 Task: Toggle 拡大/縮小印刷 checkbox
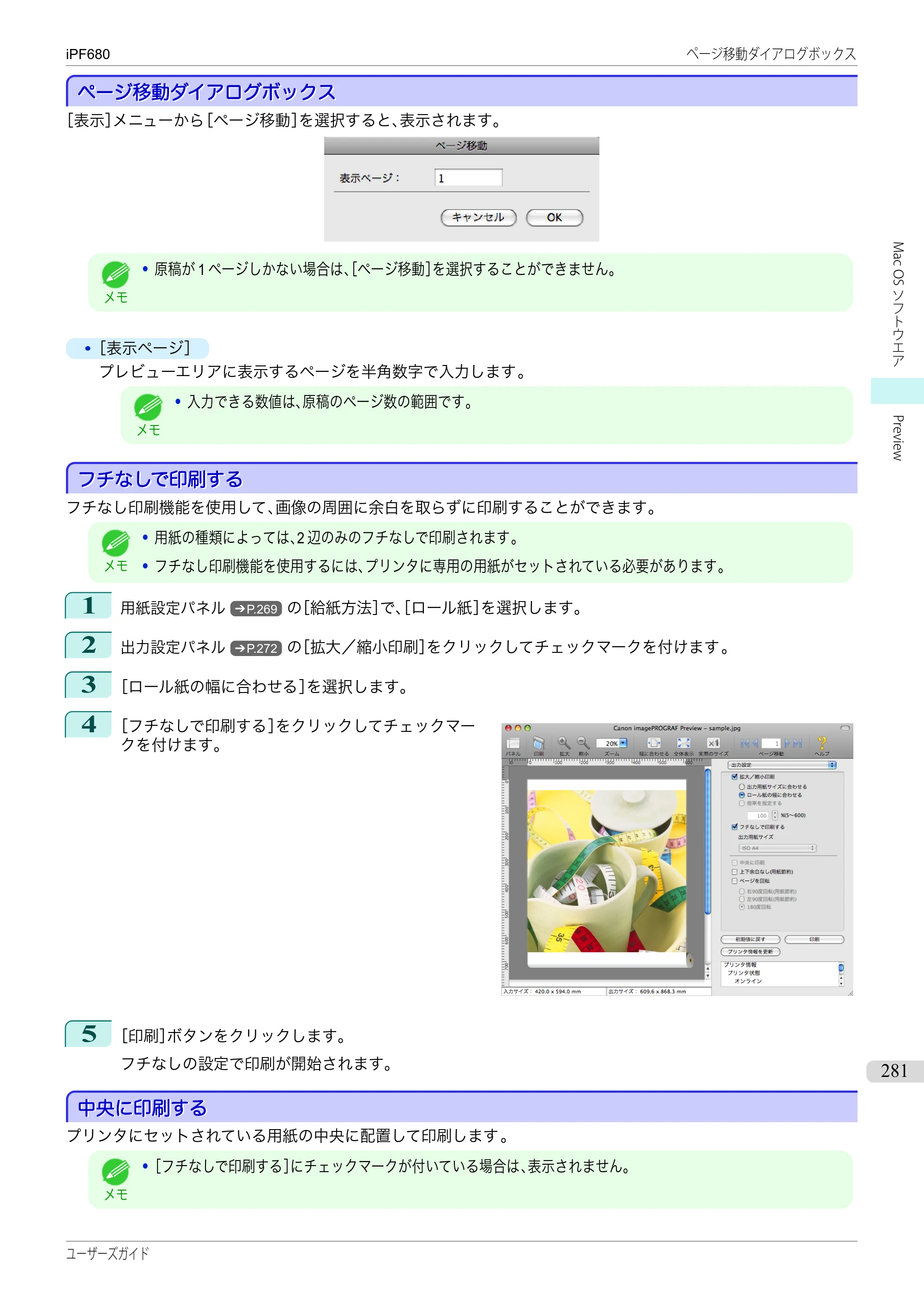coord(735,777)
